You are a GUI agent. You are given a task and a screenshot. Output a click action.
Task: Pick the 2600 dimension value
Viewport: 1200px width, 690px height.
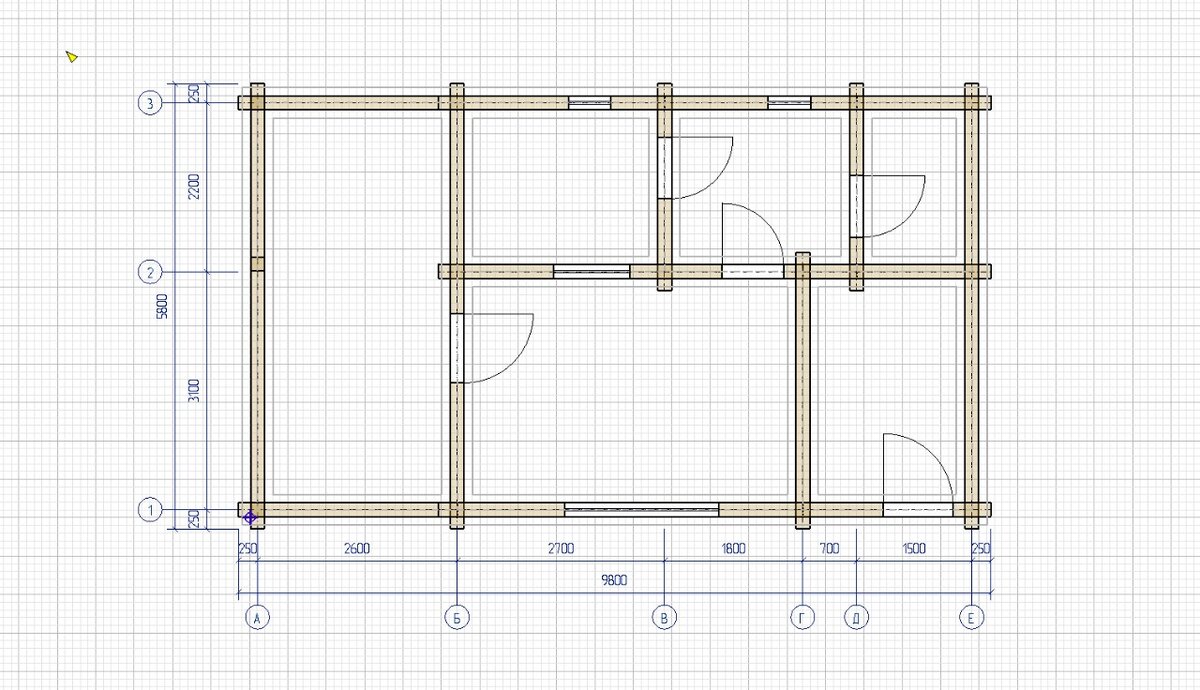357,549
